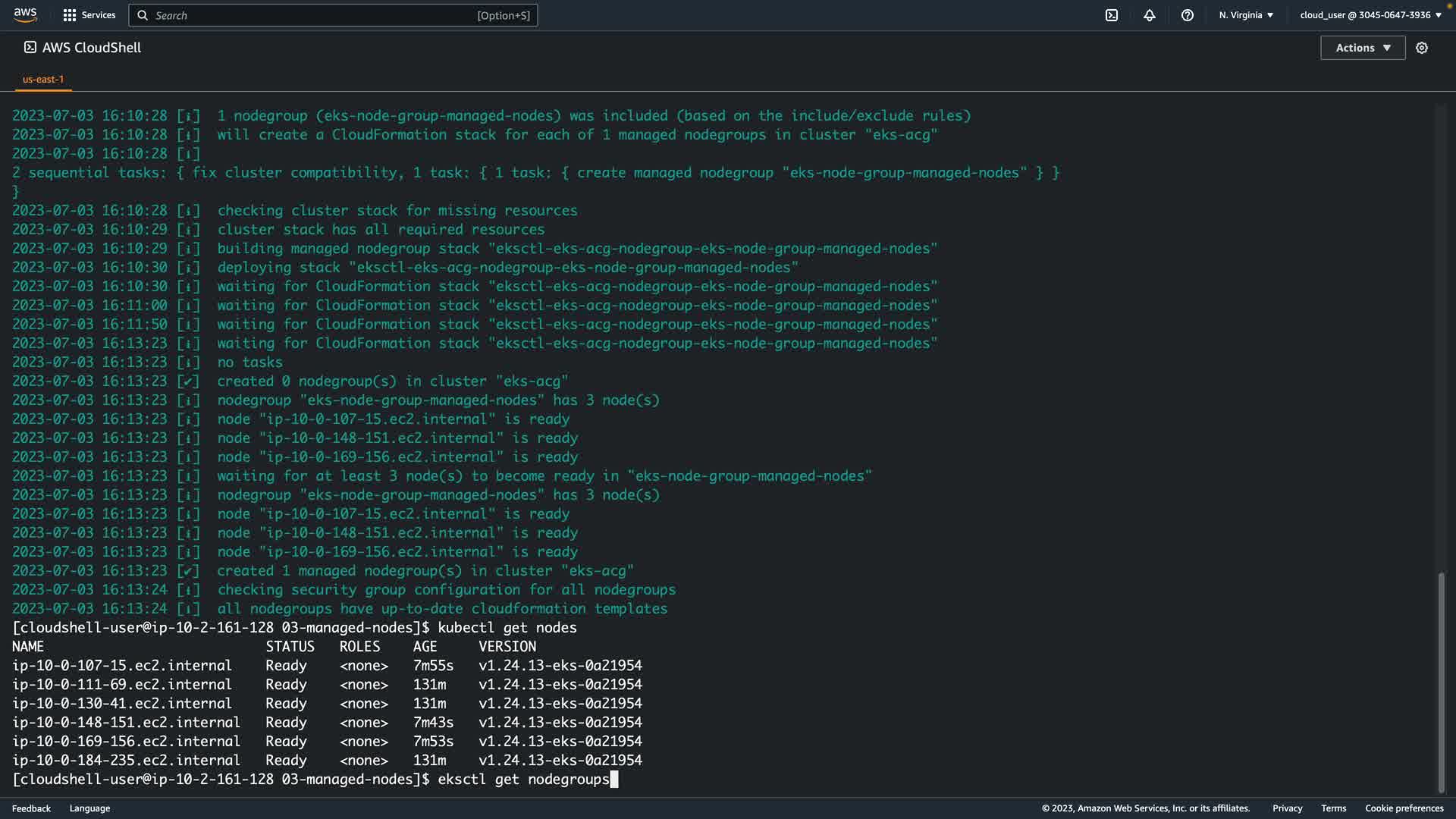Screen dimensions: 1456x819
Task: Click the Feedback link in footer
Action: [x=31, y=808]
